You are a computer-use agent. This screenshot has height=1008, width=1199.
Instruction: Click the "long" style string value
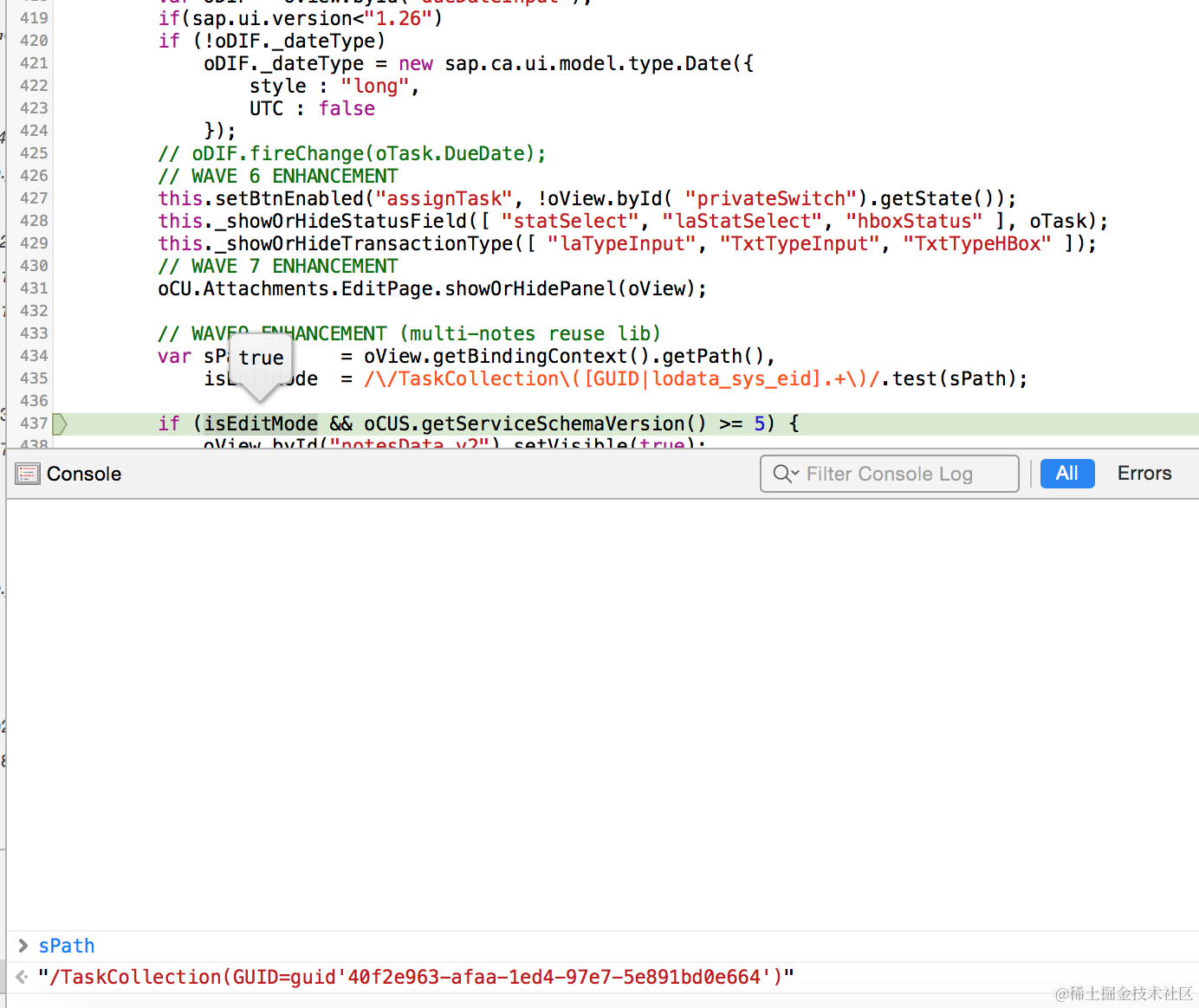click(375, 86)
